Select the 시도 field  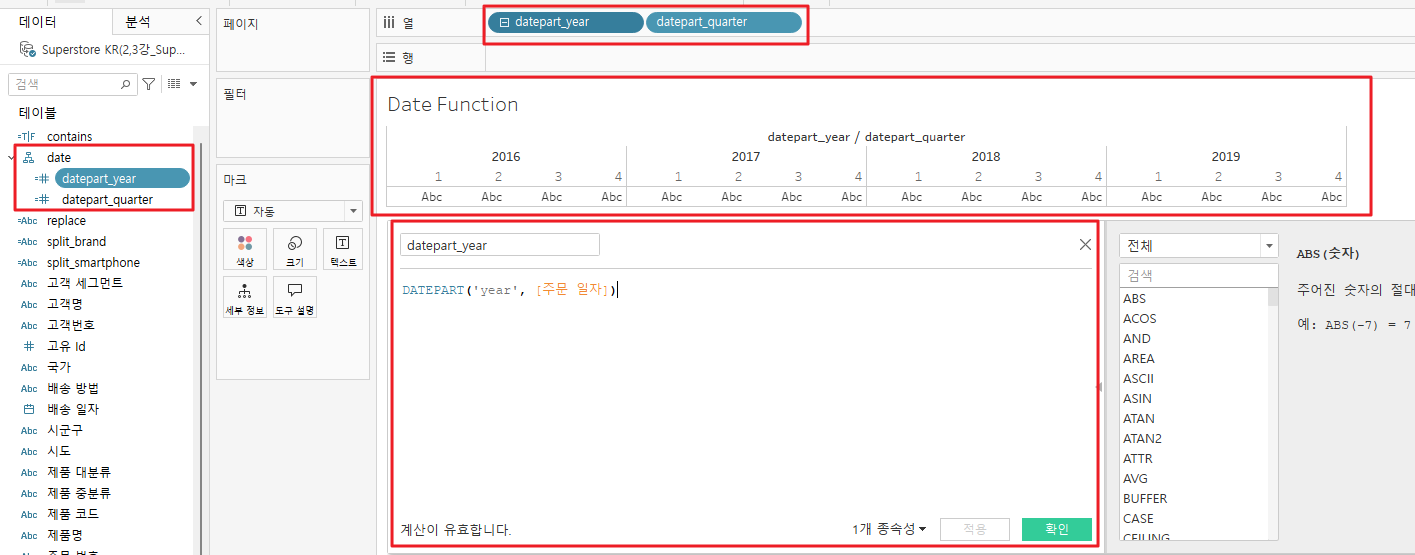59,452
